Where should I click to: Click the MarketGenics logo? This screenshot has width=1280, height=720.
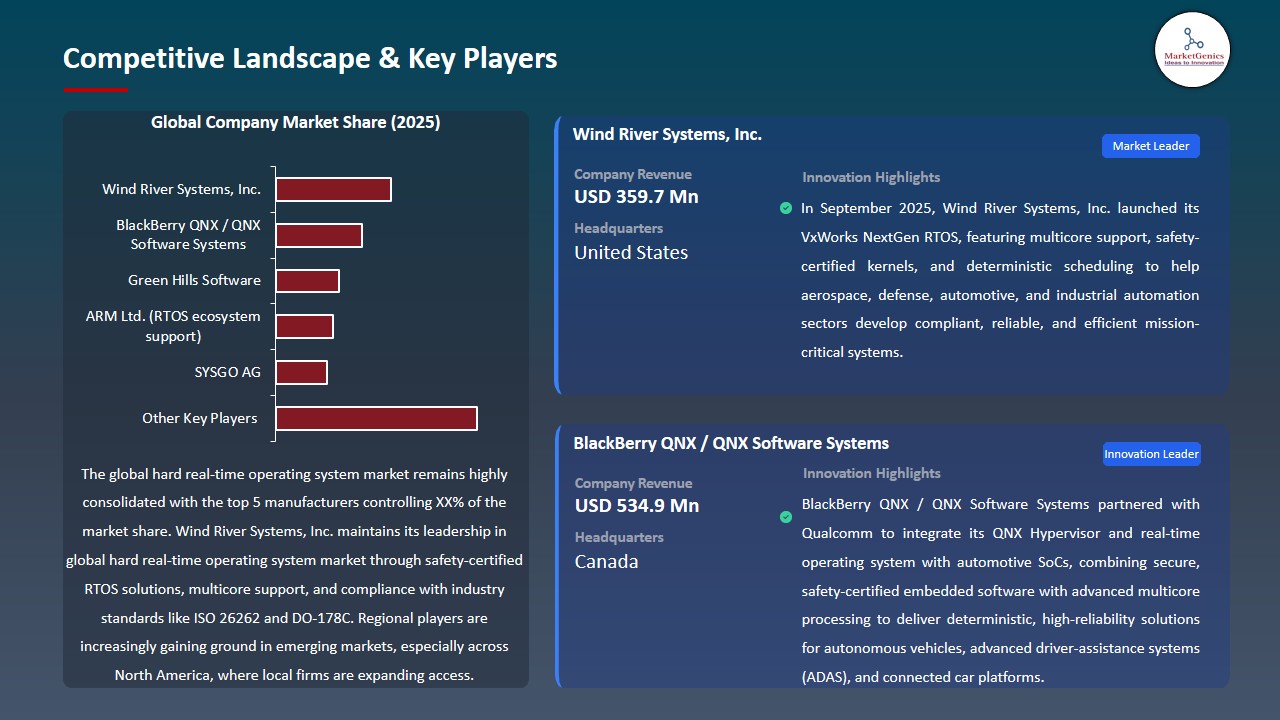(1192, 50)
